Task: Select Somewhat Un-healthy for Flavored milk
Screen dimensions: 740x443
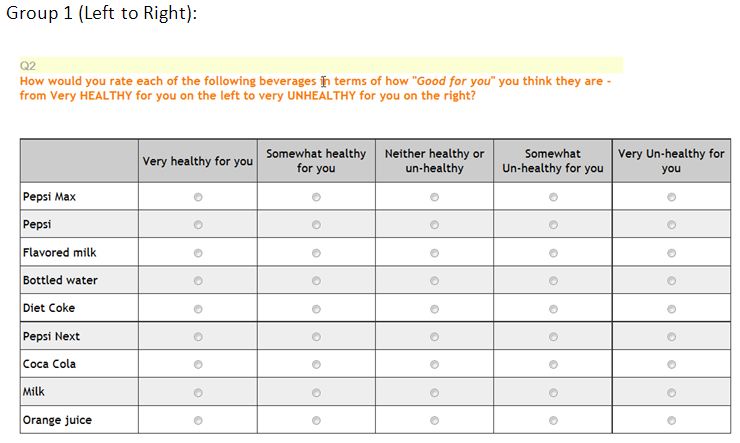Action: pos(553,253)
